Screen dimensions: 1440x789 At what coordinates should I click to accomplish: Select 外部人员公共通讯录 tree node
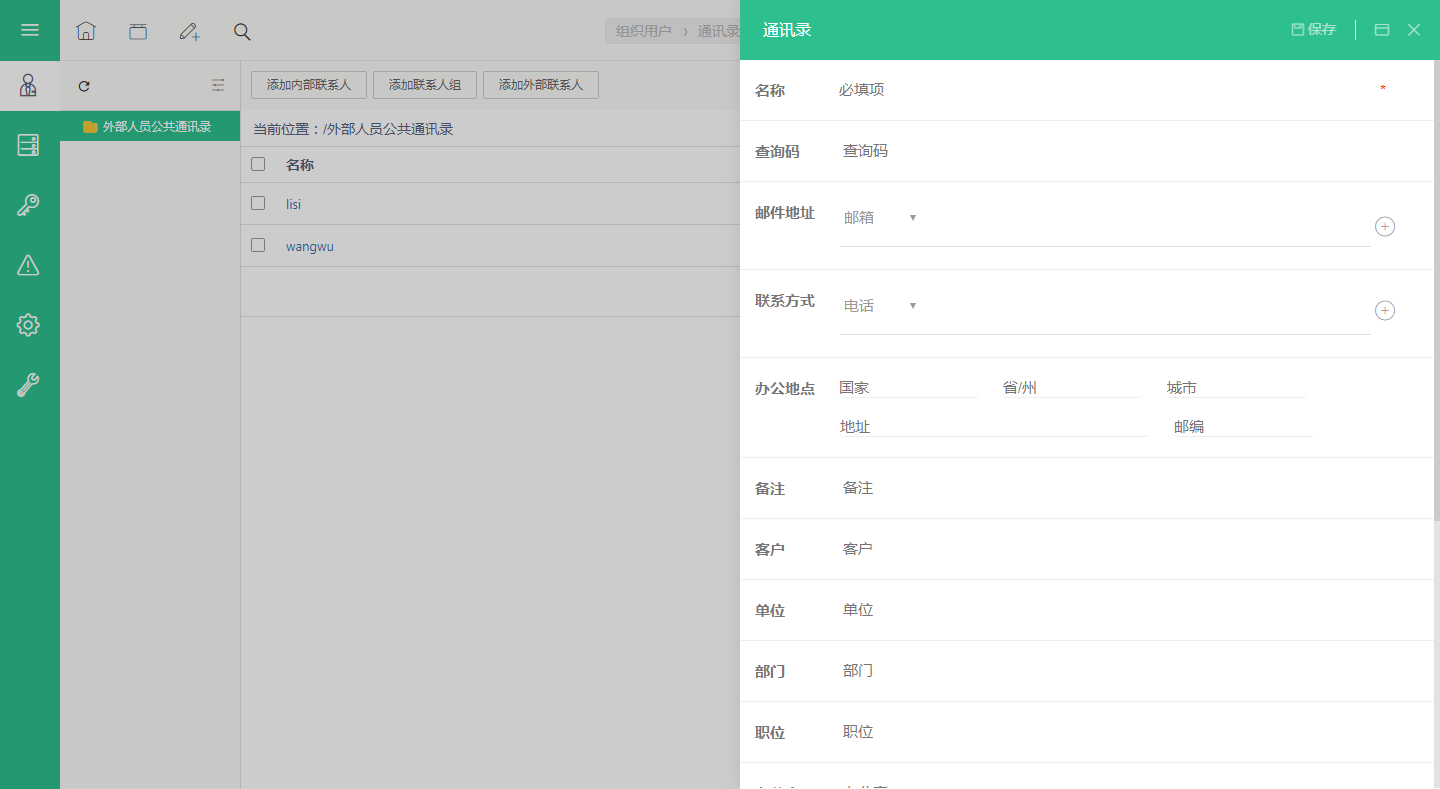(150, 127)
